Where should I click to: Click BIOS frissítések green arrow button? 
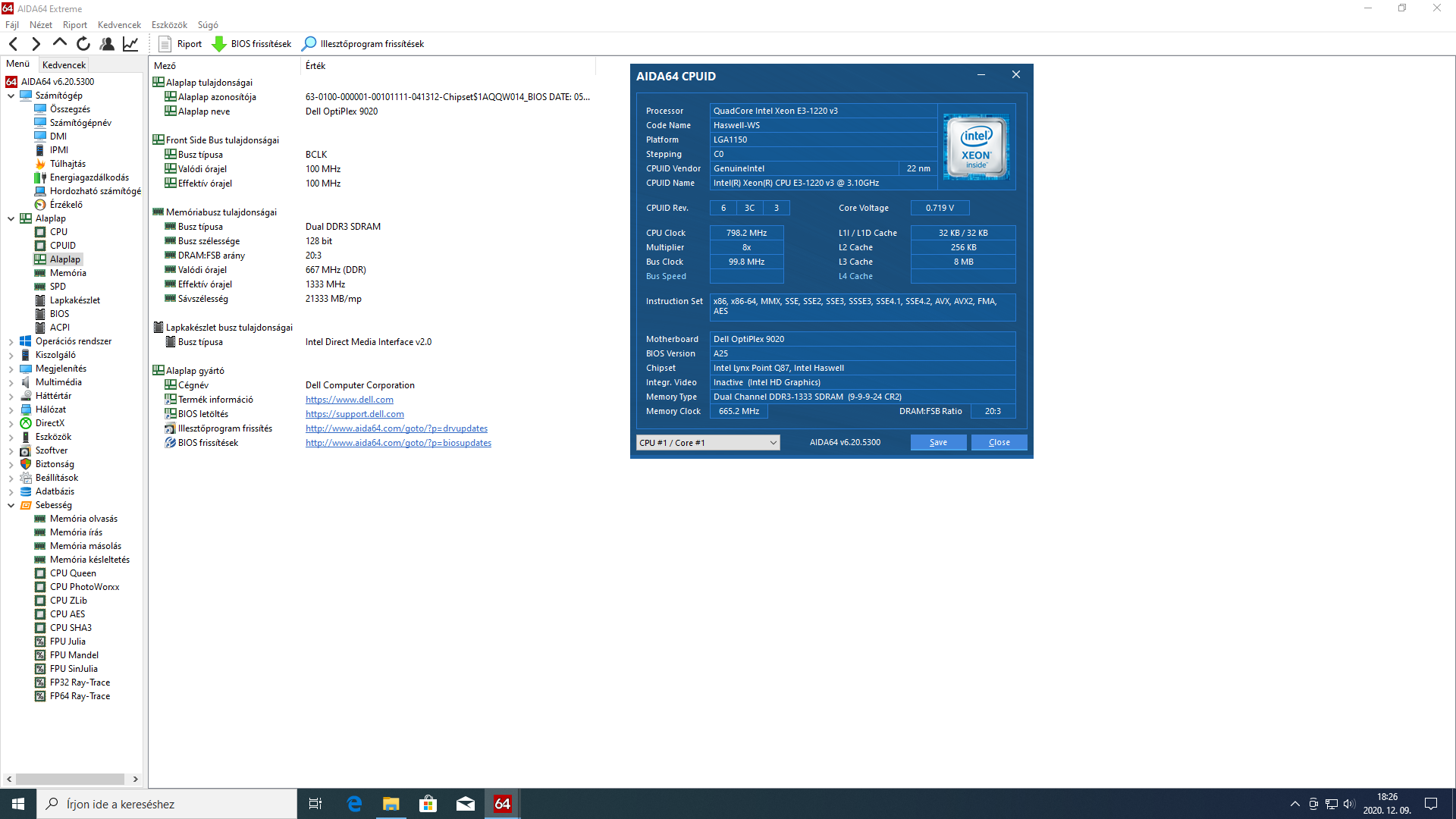[x=251, y=44]
